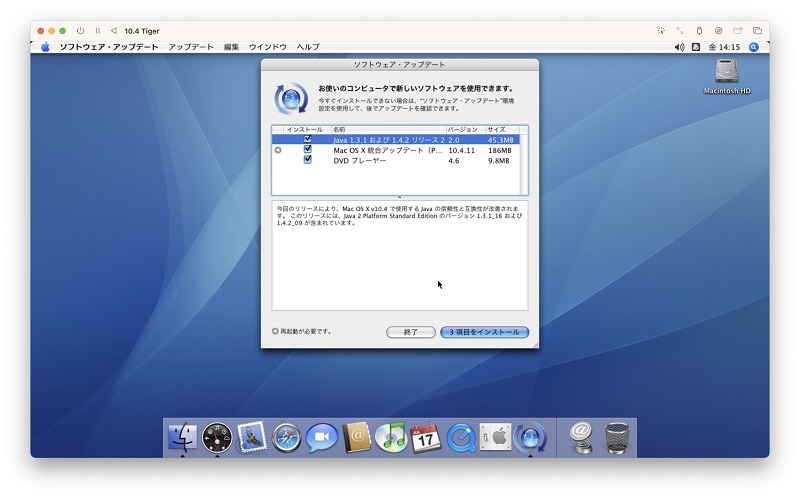Select the Java 1.3.1 および 1.4.2 row
This screenshot has height=498, width=800.
(x=396, y=140)
